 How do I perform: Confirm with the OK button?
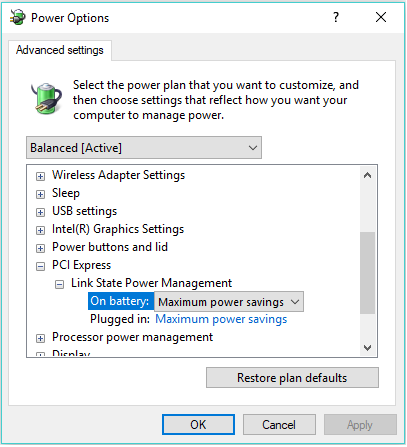[x=198, y=425]
